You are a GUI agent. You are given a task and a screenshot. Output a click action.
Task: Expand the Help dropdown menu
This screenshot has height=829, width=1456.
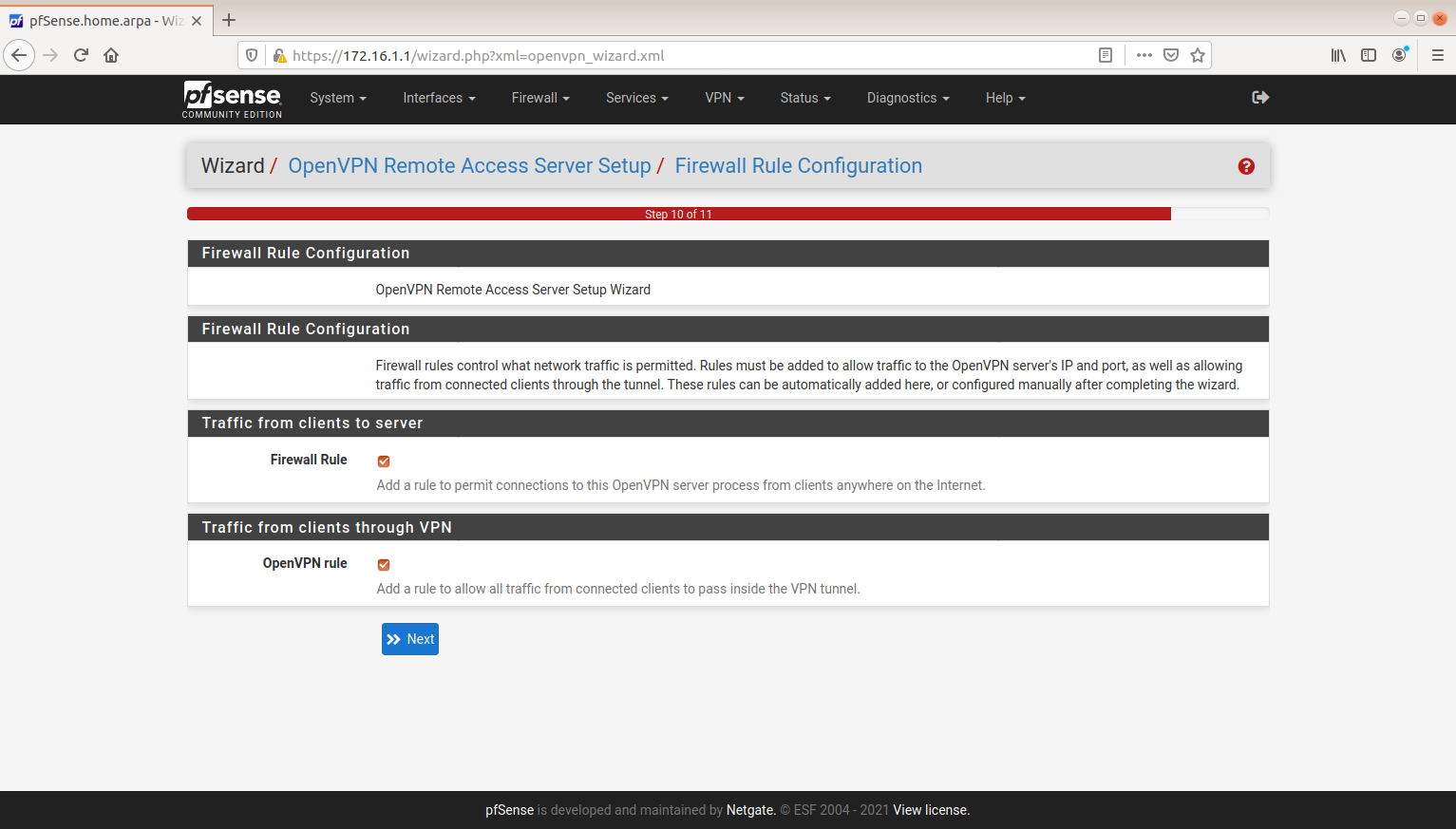(x=1006, y=98)
